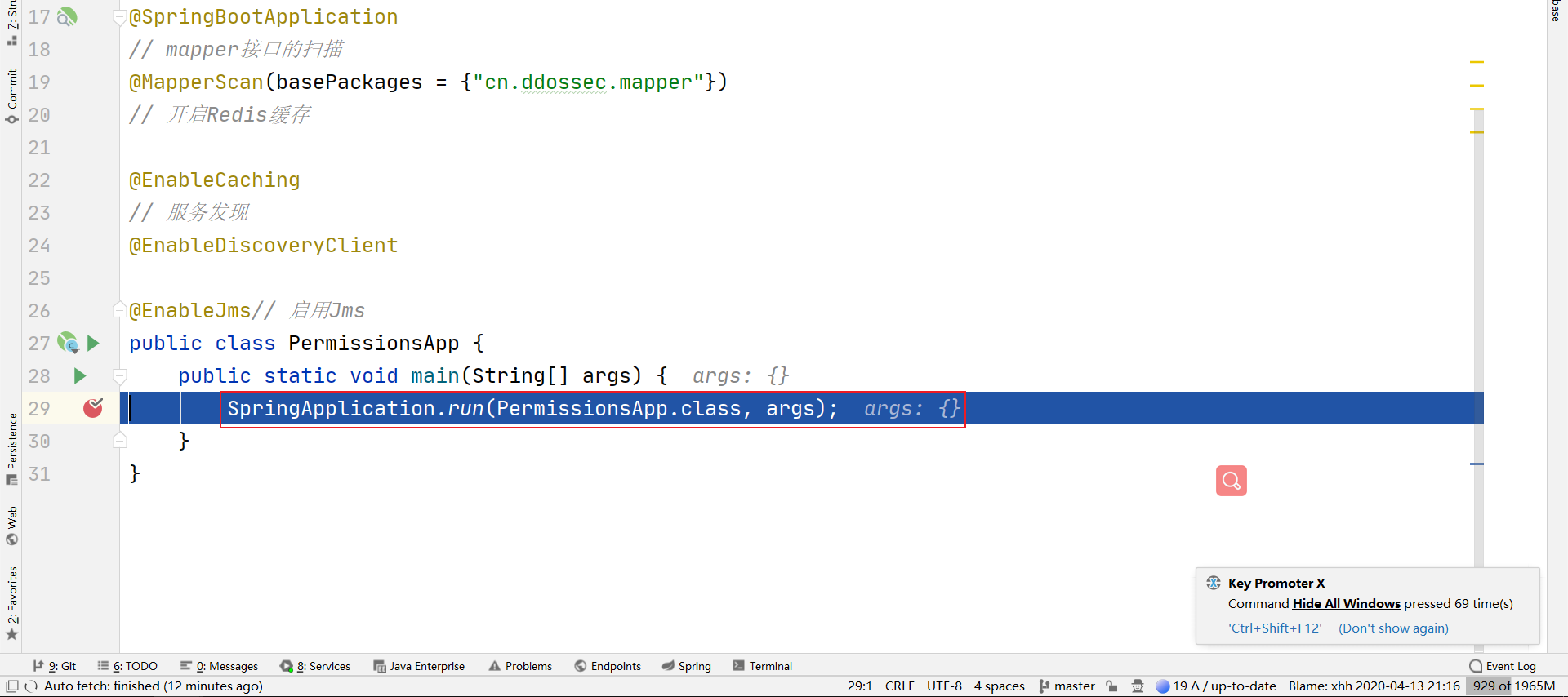Change file encoding from UTF-8
This screenshot has height=697, width=1568.
coord(944,686)
